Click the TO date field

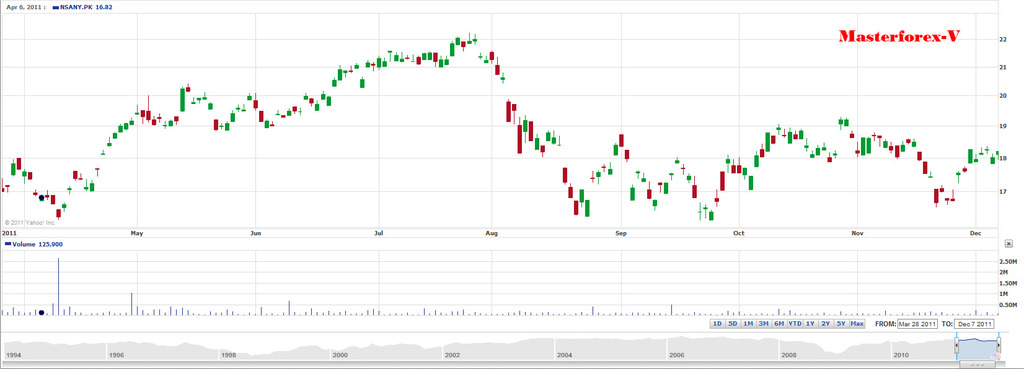click(x=975, y=324)
